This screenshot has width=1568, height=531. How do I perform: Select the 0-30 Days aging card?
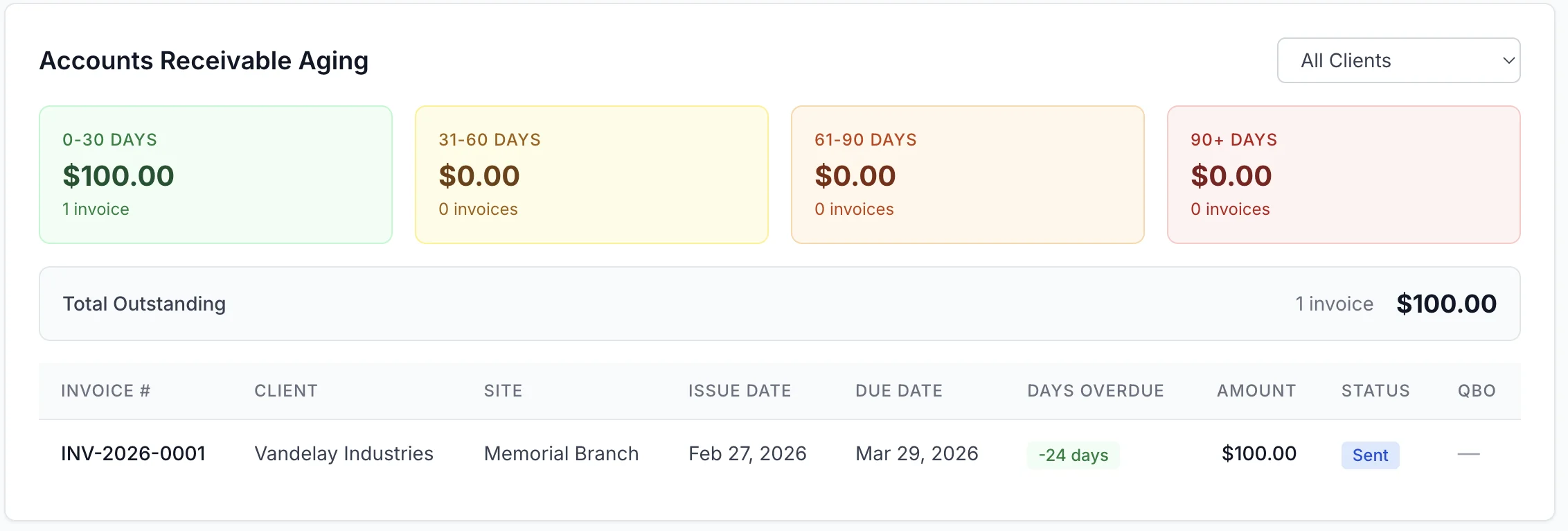click(x=215, y=175)
